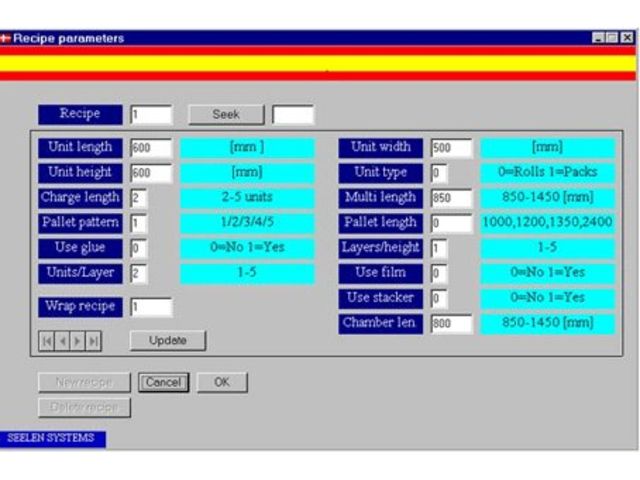Screen dimensions: 640x480
Task: Minimize the Recipe parameters window
Action: [599, 38]
